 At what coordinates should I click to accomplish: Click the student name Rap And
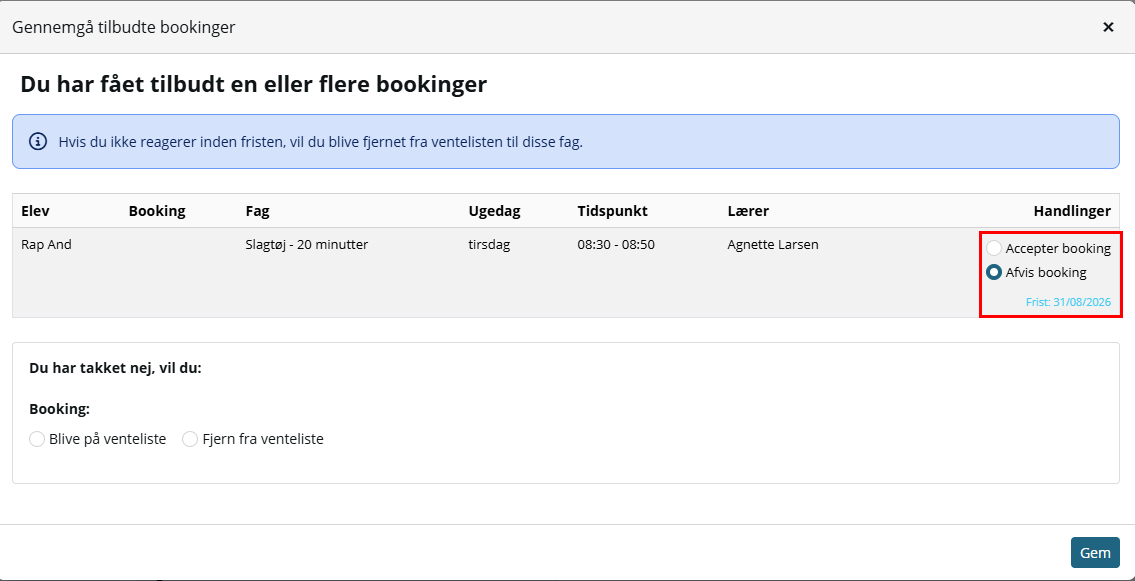(x=46, y=245)
